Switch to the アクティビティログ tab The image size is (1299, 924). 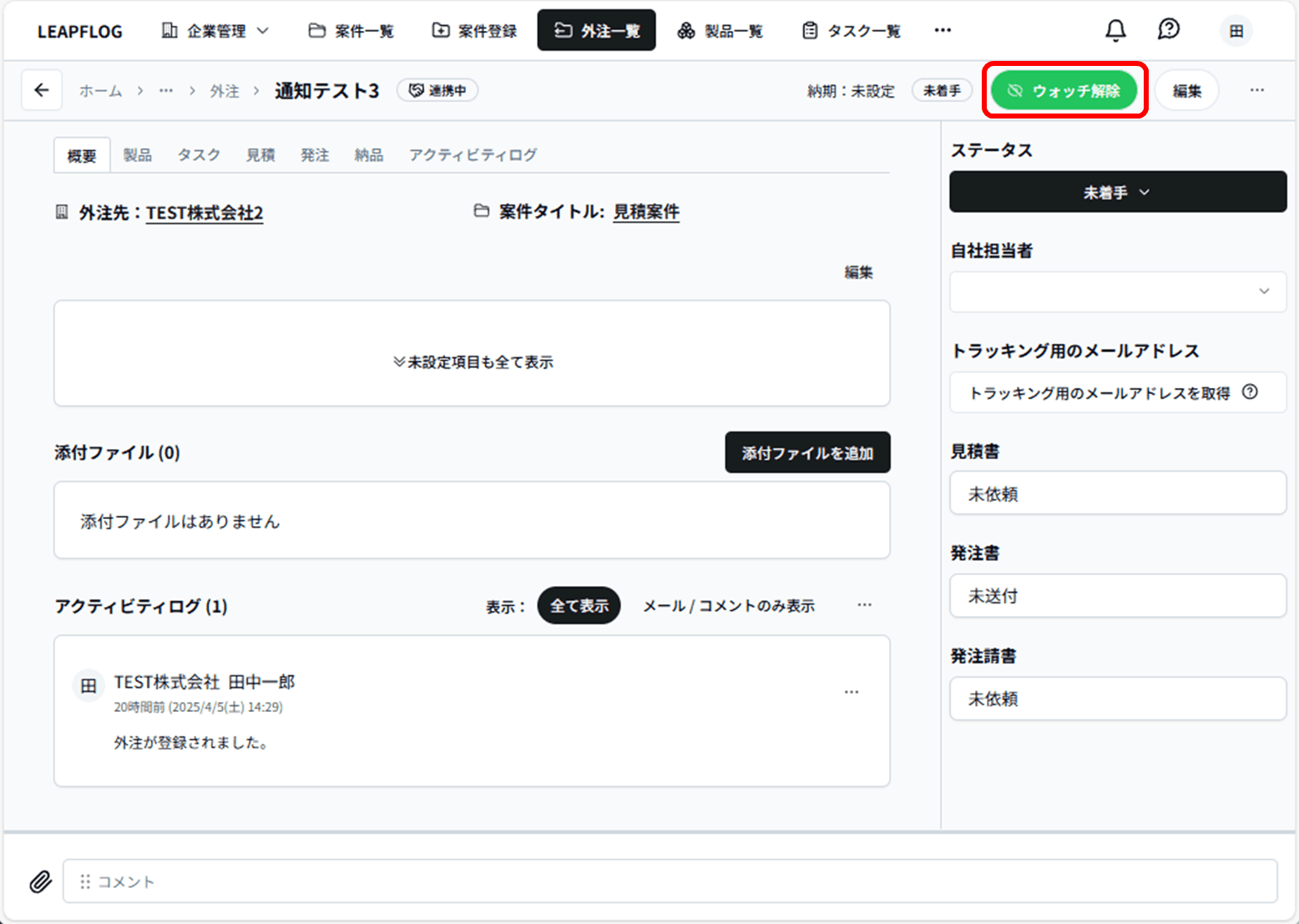click(473, 155)
